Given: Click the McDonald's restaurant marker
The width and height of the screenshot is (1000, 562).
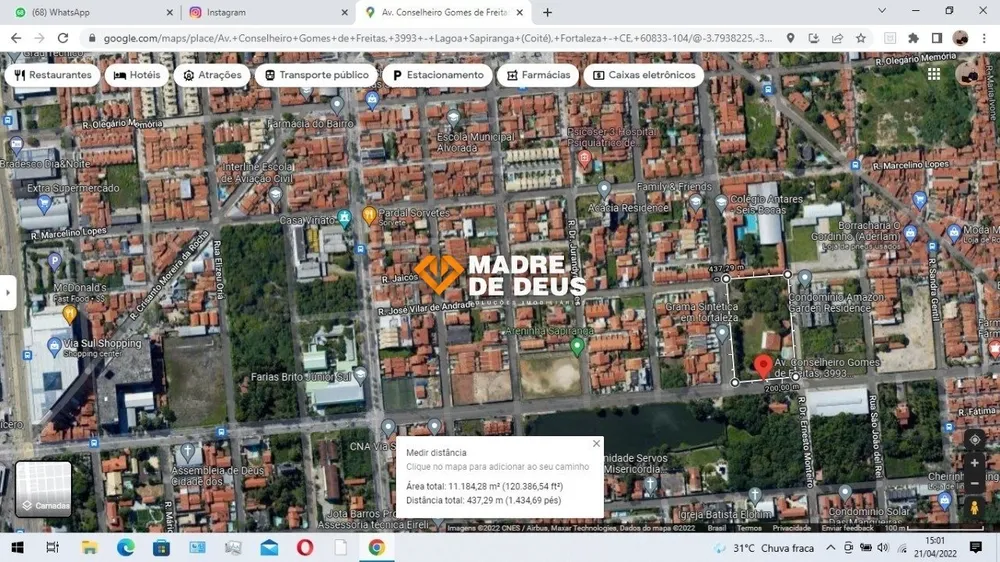Looking at the screenshot, I should click(x=70, y=313).
